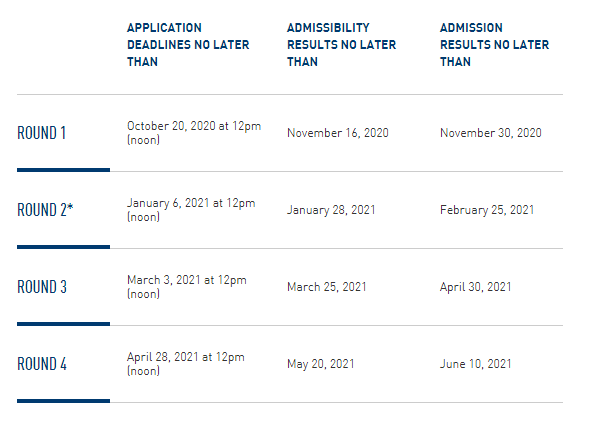
Task: Click the March 25, 2021 date
Action: tap(326, 287)
